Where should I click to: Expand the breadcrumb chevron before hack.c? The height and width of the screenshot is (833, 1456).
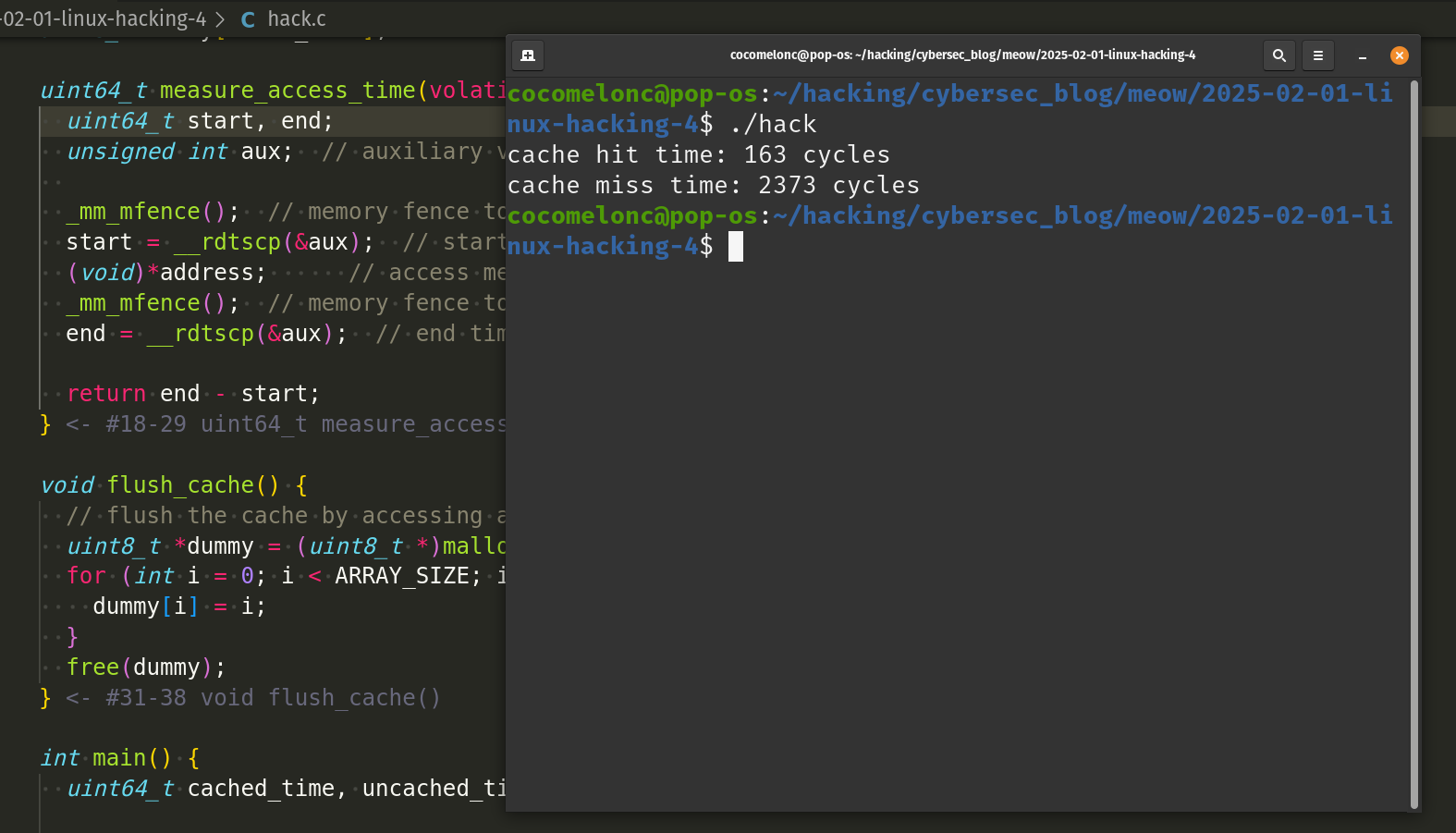tap(220, 19)
